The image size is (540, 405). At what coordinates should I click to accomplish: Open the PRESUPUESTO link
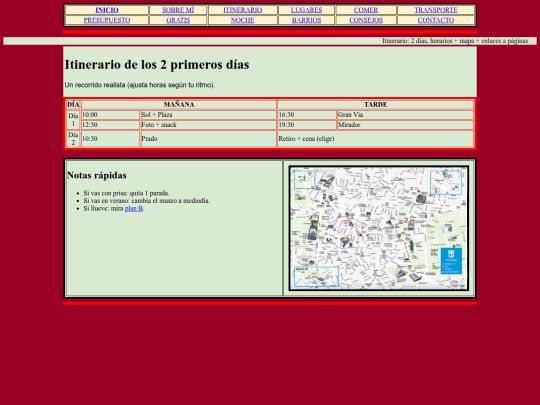(107, 20)
